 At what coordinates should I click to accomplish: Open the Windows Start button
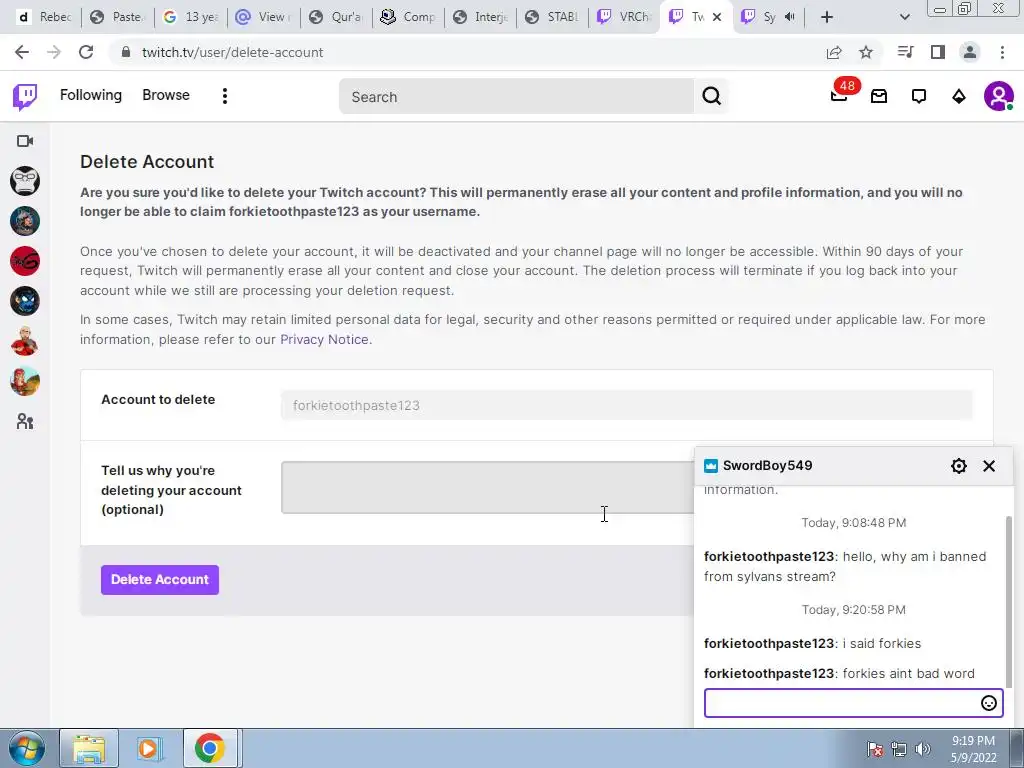pos(26,748)
